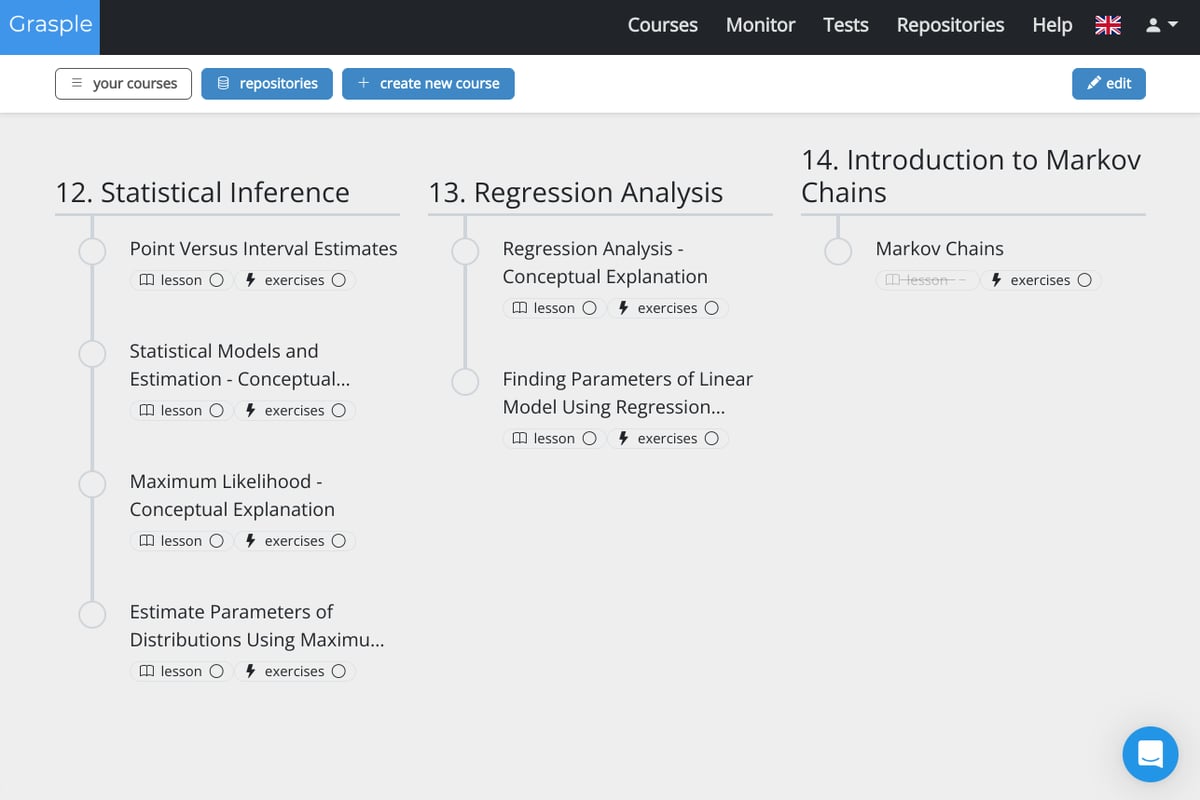Click the Grasple logo
This screenshot has height=800, width=1200.
click(50, 25)
